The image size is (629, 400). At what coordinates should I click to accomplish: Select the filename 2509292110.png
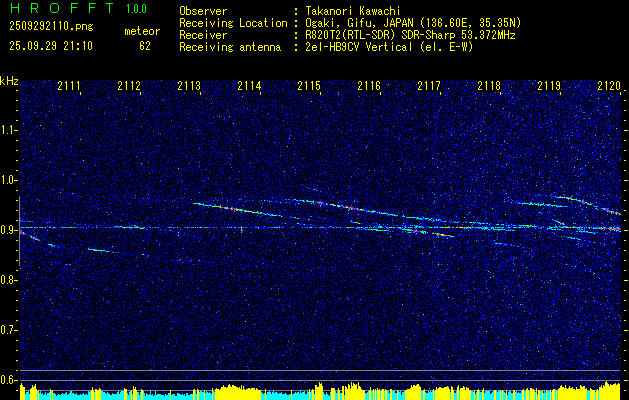click(x=51, y=27)
